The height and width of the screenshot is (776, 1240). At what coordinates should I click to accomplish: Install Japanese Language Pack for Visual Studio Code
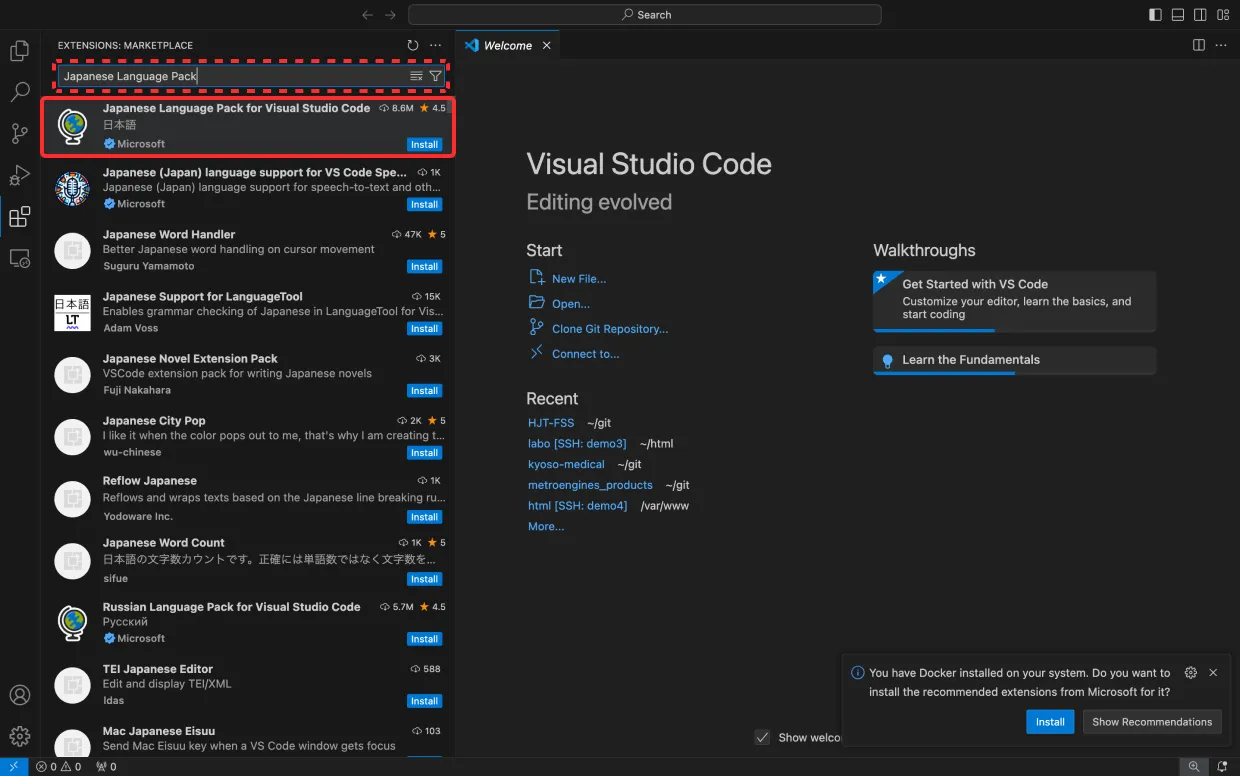coord(424,144)
